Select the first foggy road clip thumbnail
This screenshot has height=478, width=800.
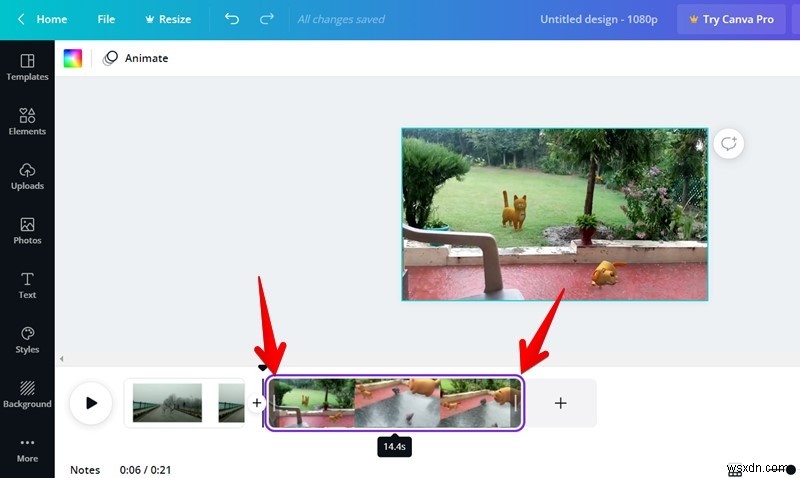pyautogui.click(x=167, y=403)
